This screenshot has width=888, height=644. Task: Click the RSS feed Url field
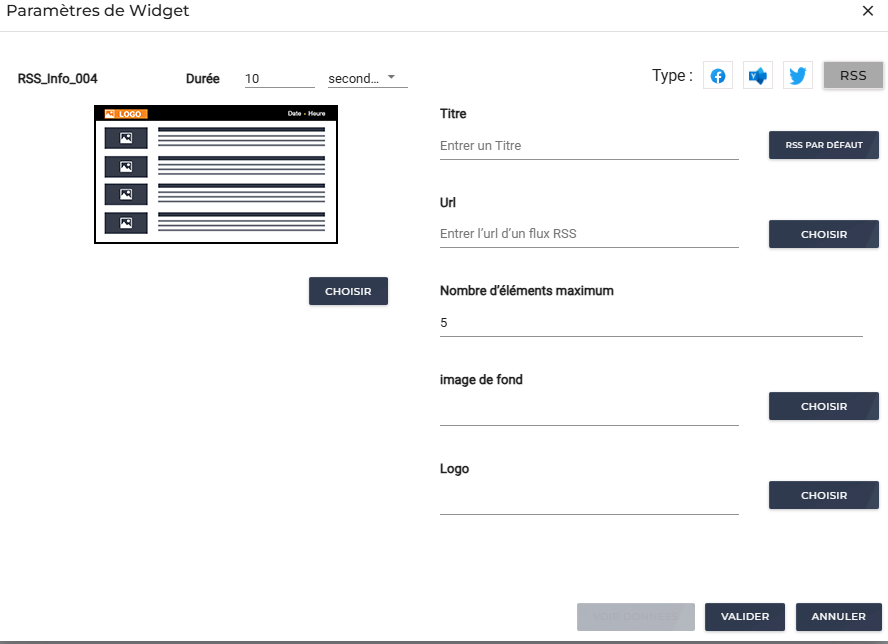click(x=588, y=234)
